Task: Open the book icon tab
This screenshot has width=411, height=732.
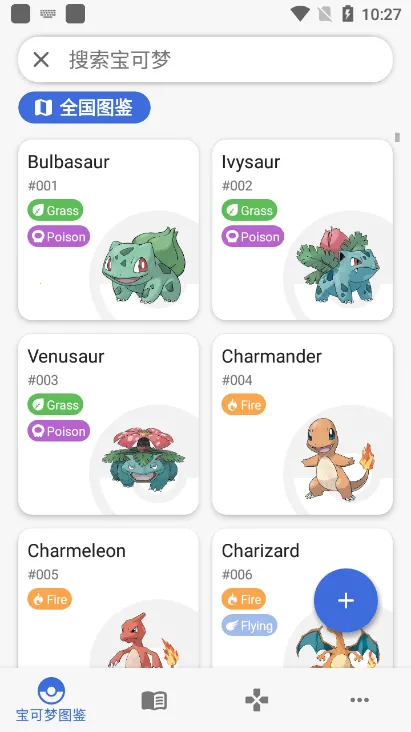Action: (x=154, y=700)
